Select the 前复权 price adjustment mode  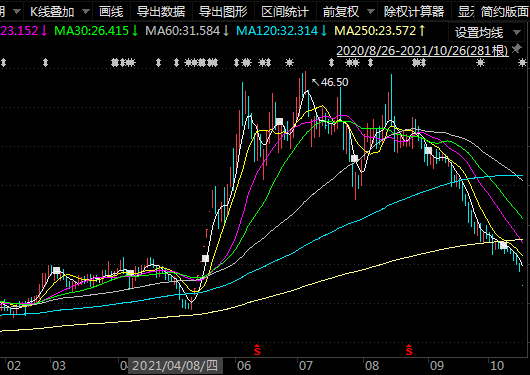tap(341, 12)
